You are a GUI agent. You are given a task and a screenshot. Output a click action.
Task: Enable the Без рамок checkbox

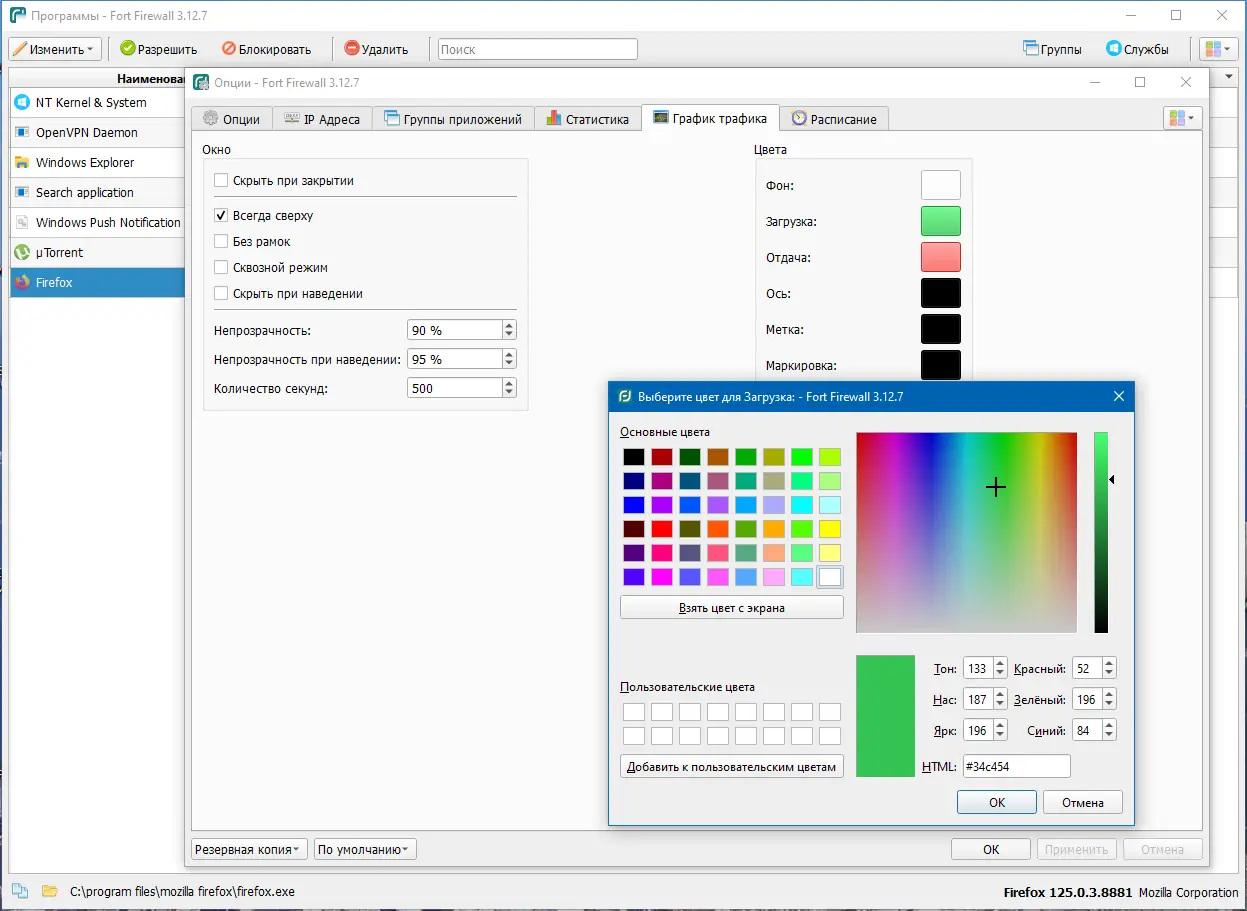[x=222, y=241]
